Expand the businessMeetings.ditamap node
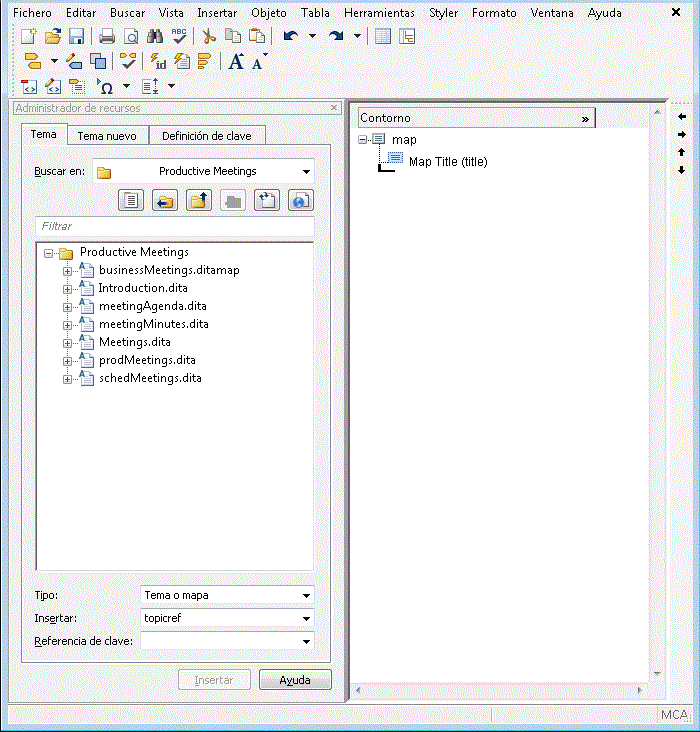The width and height of the screenshot is (700, 732). pos(67,271)
